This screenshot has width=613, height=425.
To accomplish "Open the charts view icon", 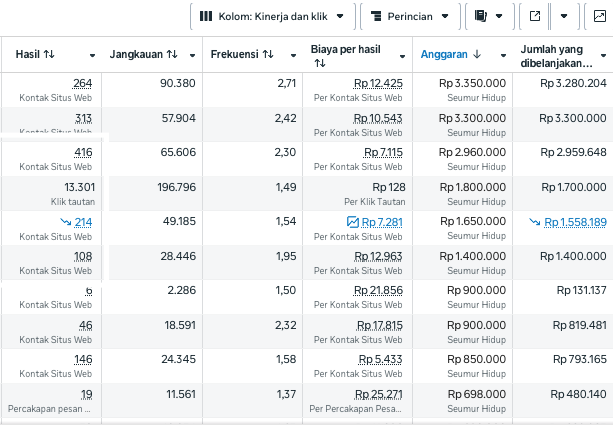I will coord(599,16).
